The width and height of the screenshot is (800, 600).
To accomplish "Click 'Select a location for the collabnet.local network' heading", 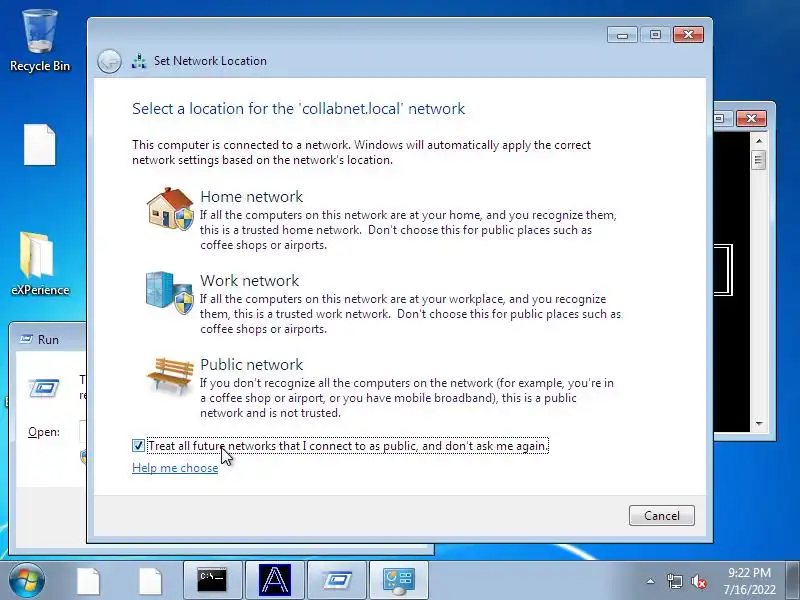I will 298,108.
